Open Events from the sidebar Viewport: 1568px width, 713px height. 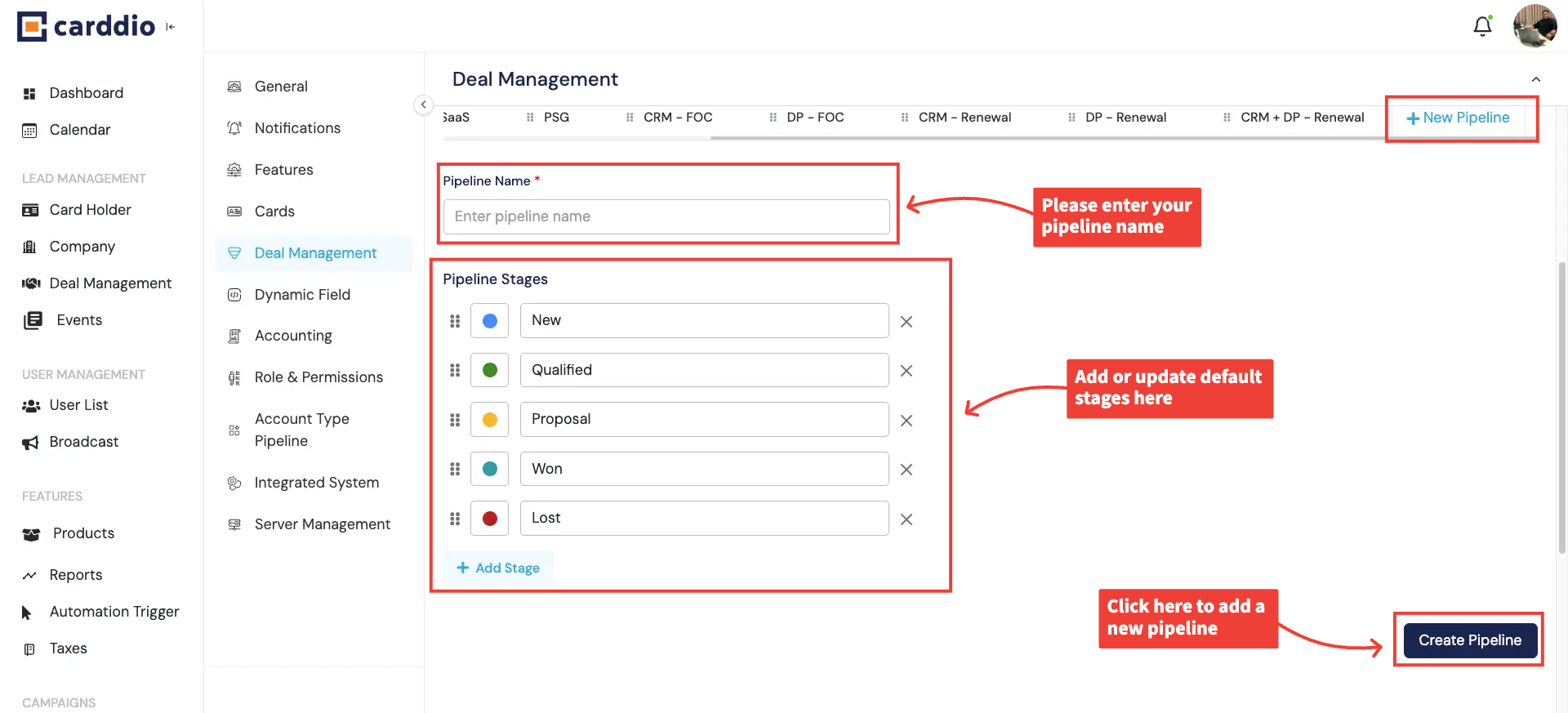[79, 320]
